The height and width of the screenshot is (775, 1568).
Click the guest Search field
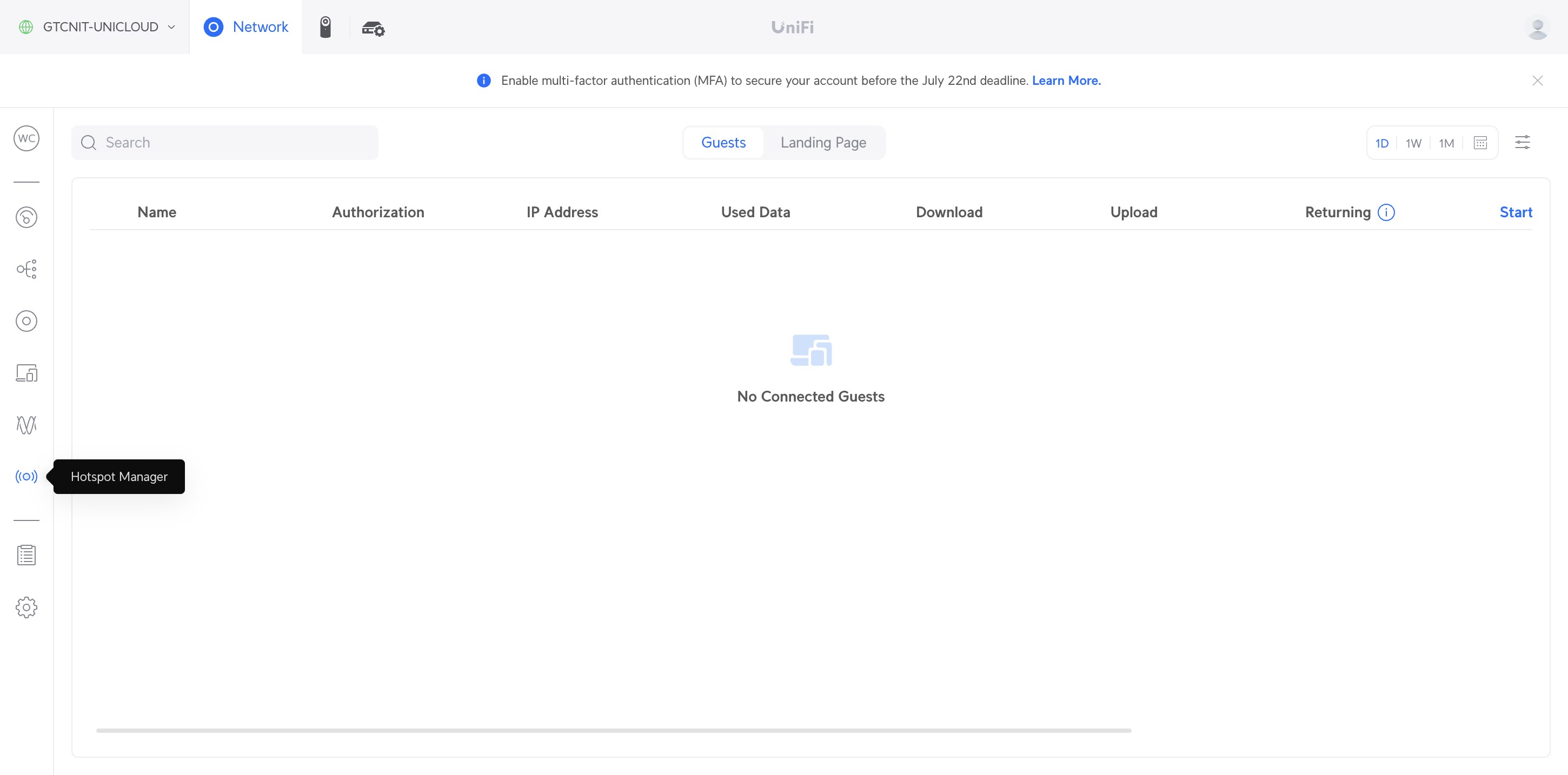click(x=225, y=142)
